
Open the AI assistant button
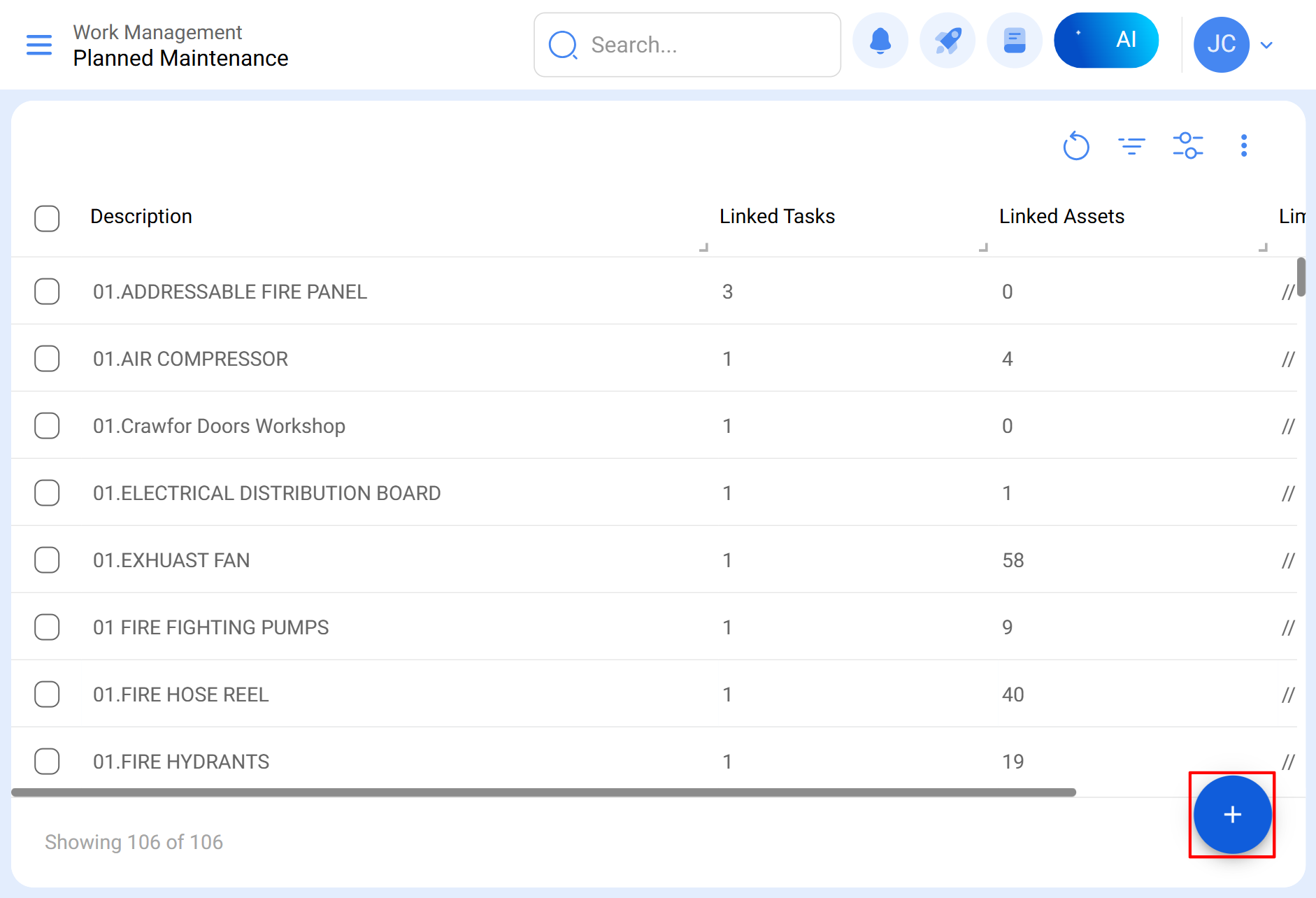(1106, 41)
